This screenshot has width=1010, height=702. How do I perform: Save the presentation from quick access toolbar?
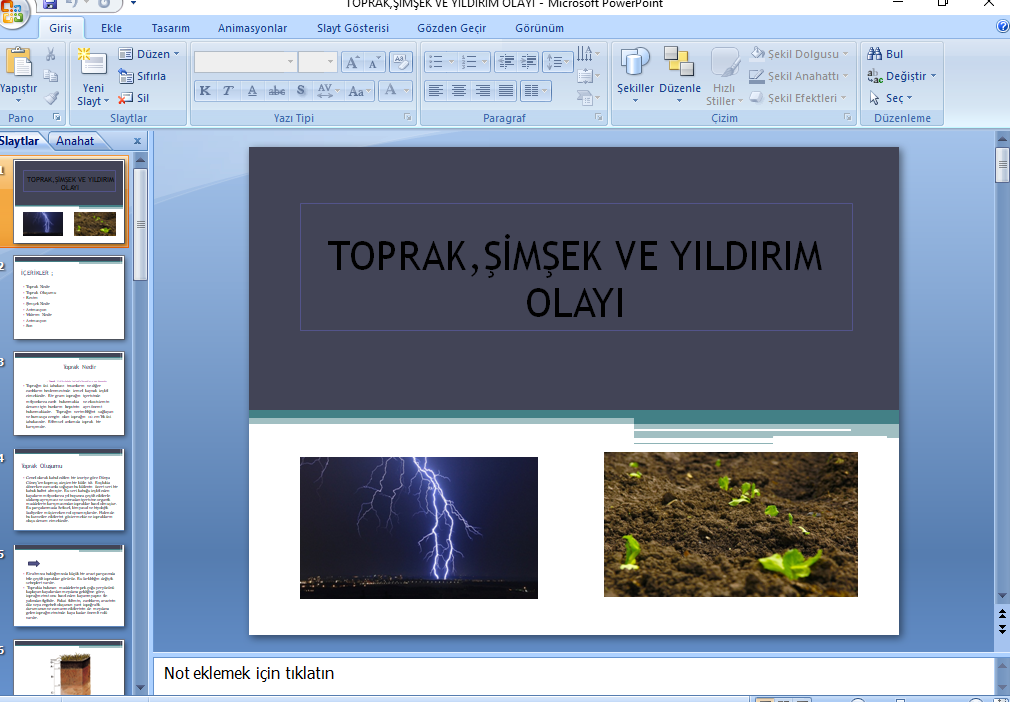tap(50, 5)
